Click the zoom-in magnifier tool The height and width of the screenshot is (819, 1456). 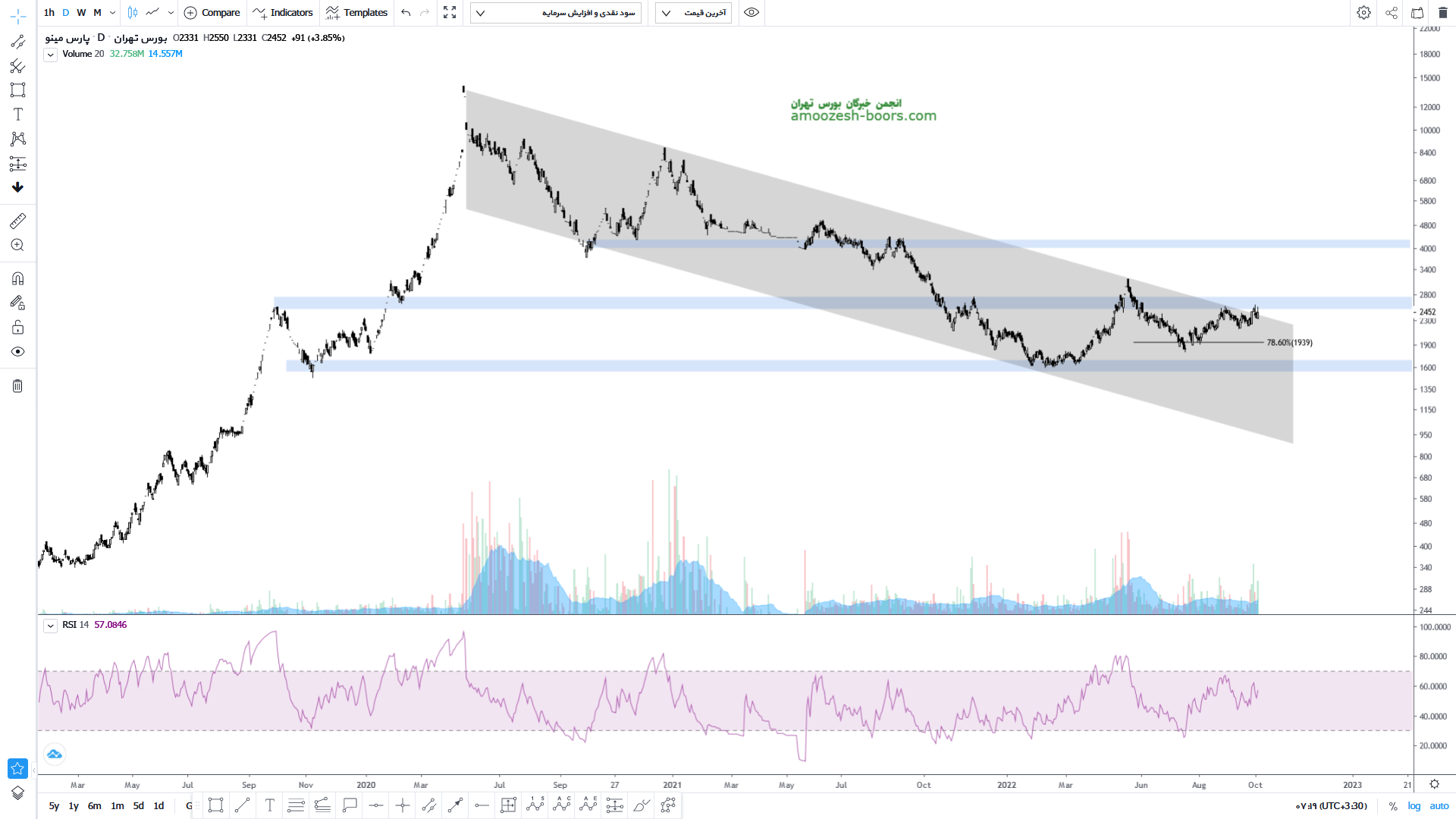(17, 245)
